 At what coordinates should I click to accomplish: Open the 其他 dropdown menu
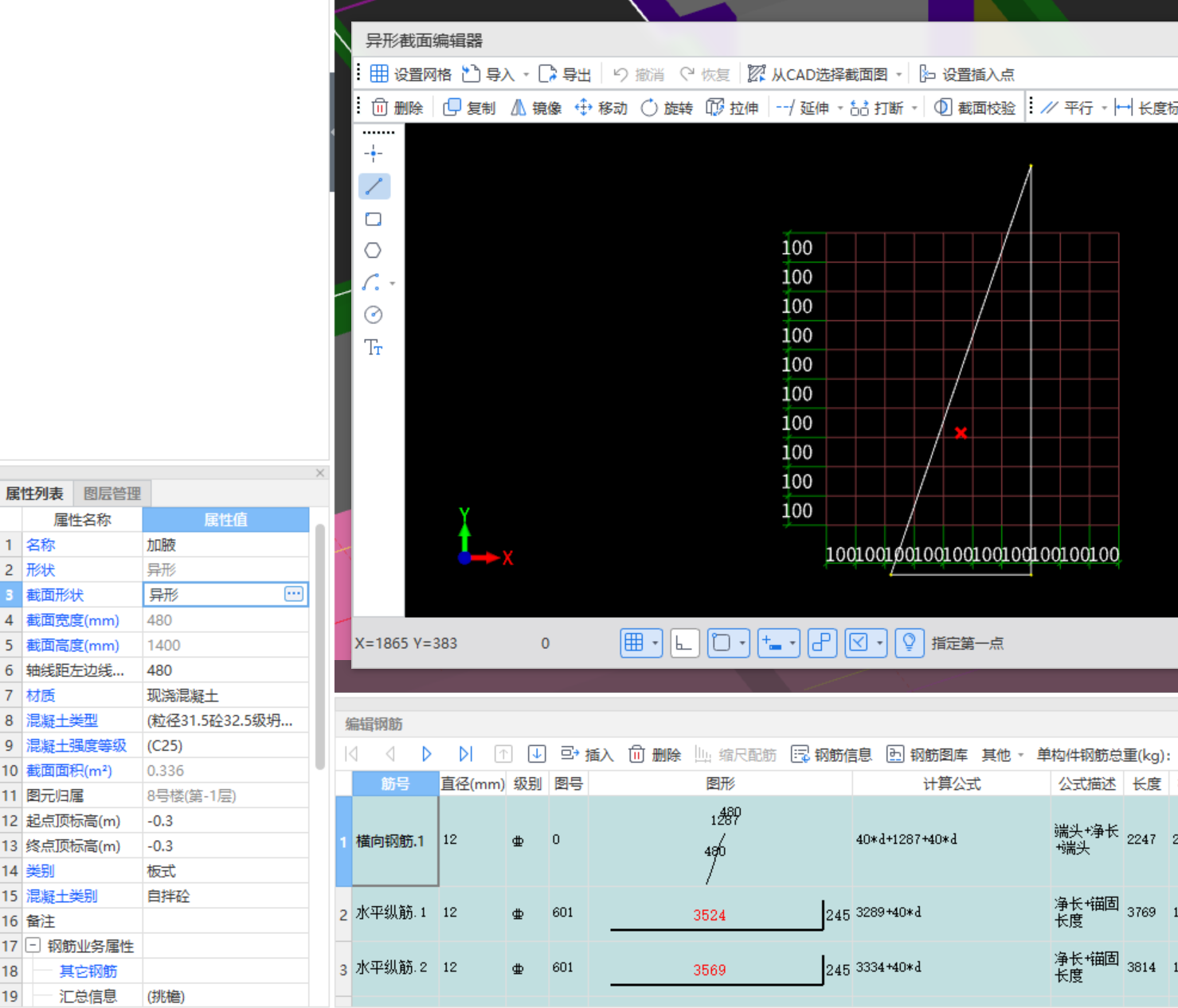(1002, 754)
